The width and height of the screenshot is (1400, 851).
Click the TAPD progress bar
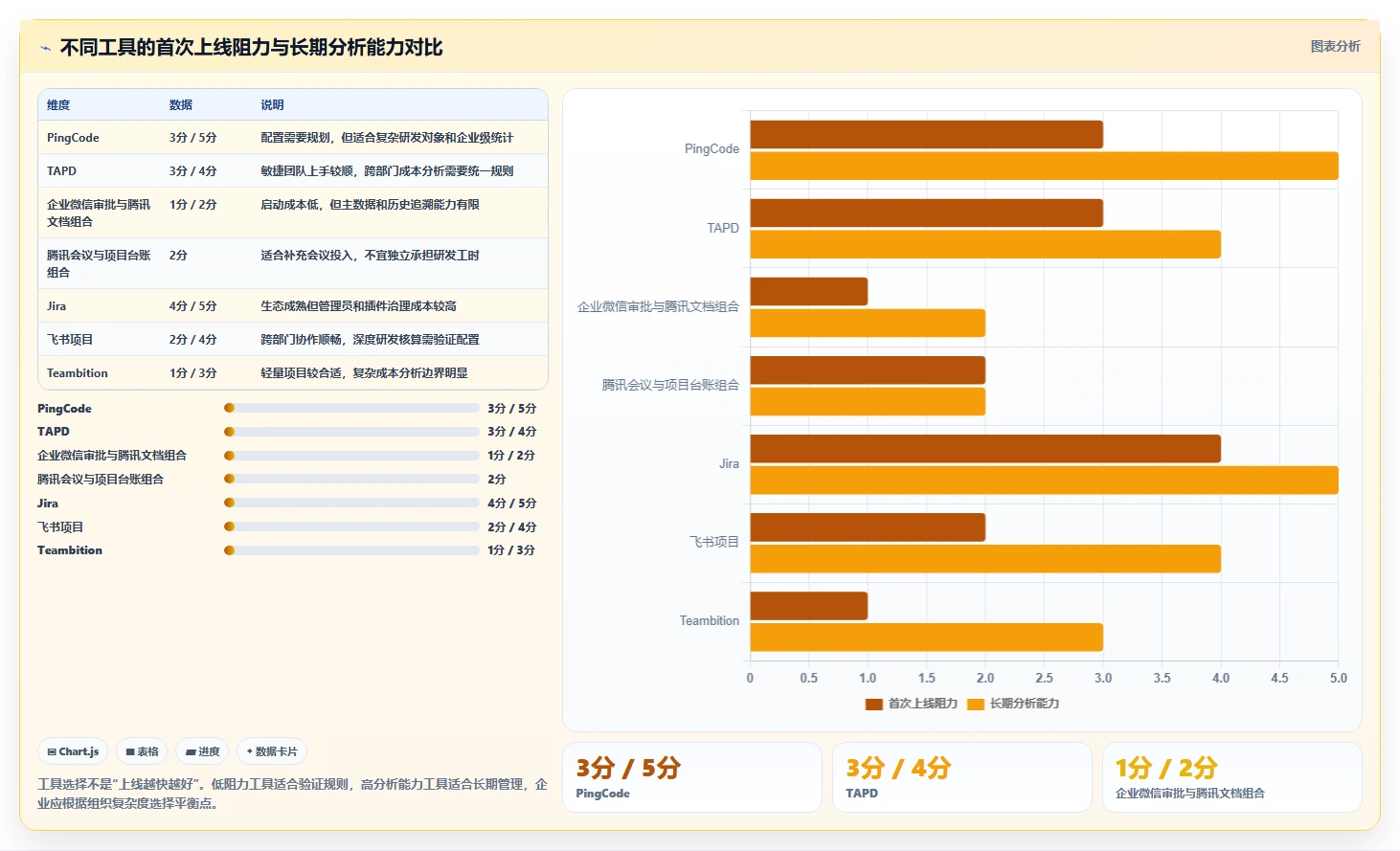coord(351,432)
